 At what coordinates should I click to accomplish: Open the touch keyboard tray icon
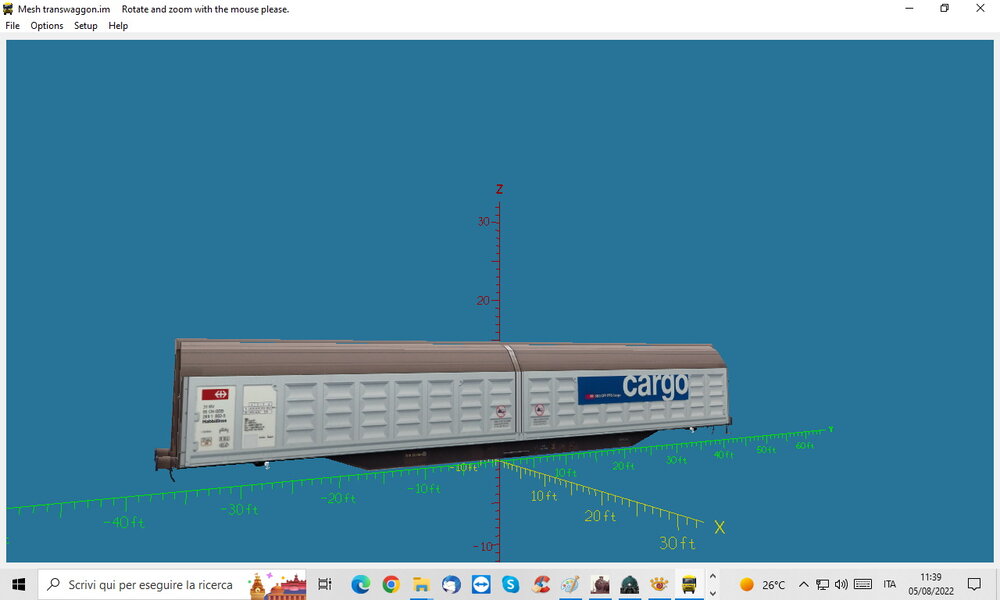[x=863, y=584]
